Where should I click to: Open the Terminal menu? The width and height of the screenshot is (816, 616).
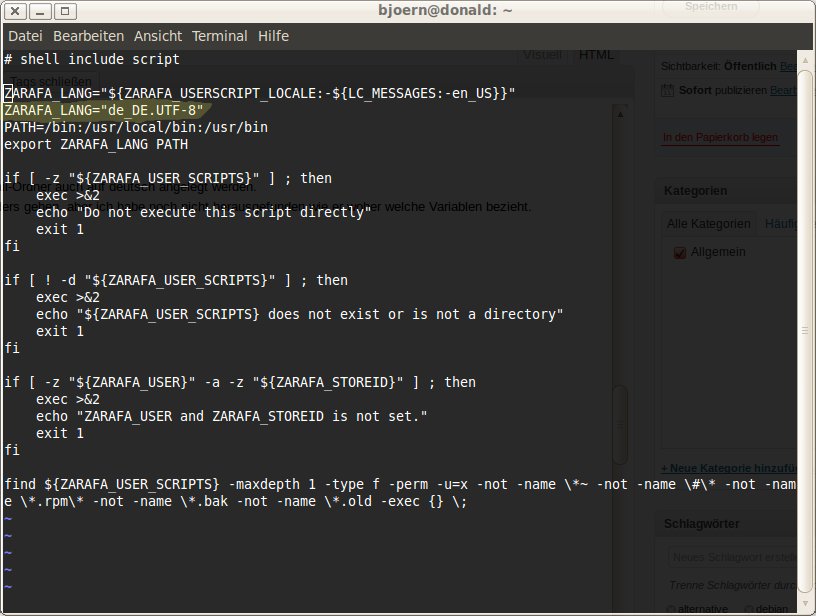point(219,36)
